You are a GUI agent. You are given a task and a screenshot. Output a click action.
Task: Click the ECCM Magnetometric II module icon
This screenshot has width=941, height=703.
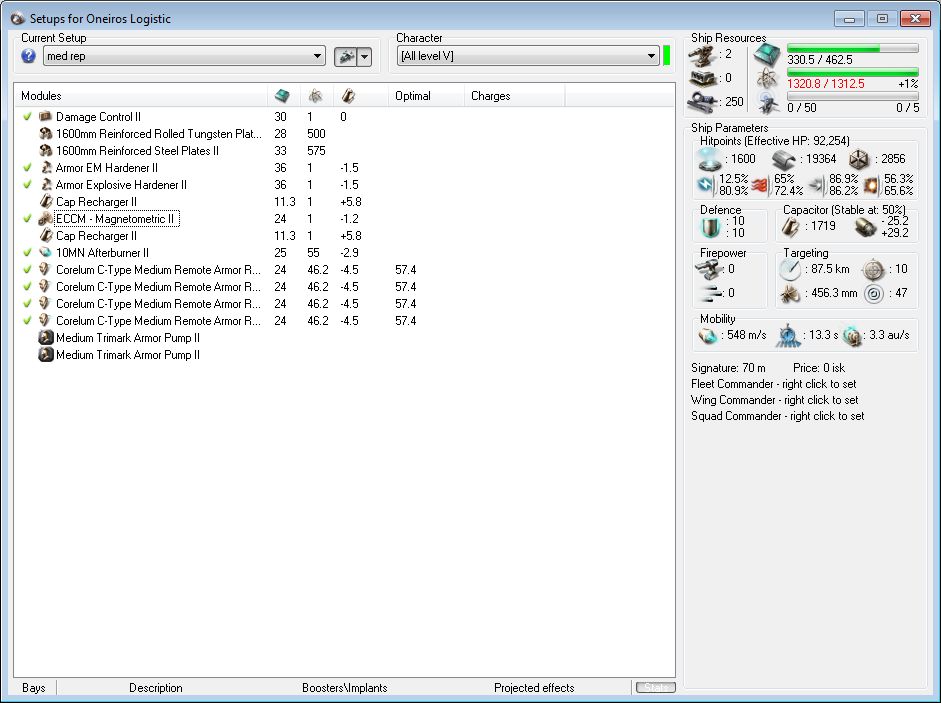46,219
